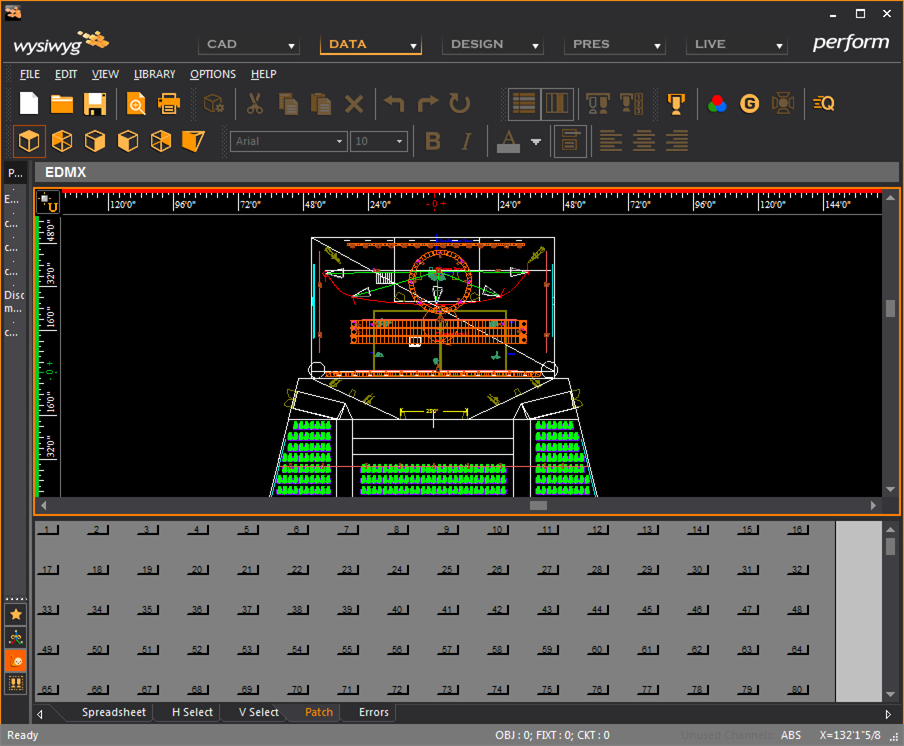Toggle the text wrap alignment button
Viewport: 904px width, 746px height.
[x=570, y=142]
